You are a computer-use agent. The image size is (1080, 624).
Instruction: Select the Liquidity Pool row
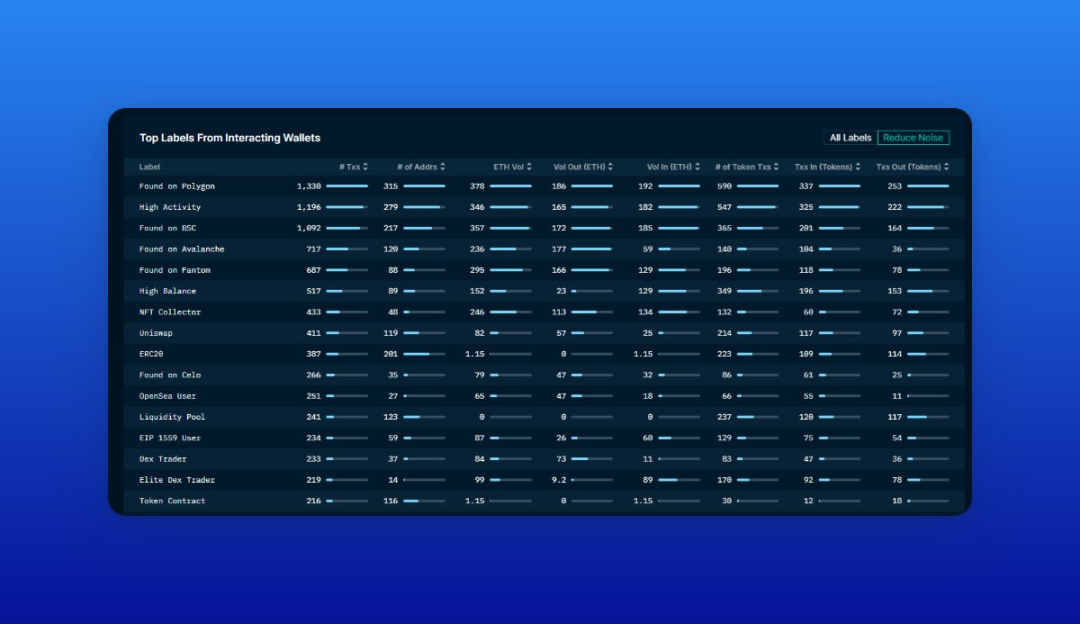click(x=544, y=417)
